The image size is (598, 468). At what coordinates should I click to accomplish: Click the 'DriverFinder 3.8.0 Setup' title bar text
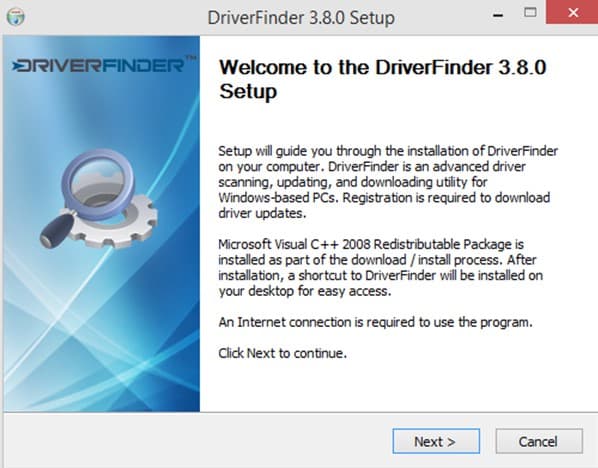pyautogui.click(x=301, y=18)
